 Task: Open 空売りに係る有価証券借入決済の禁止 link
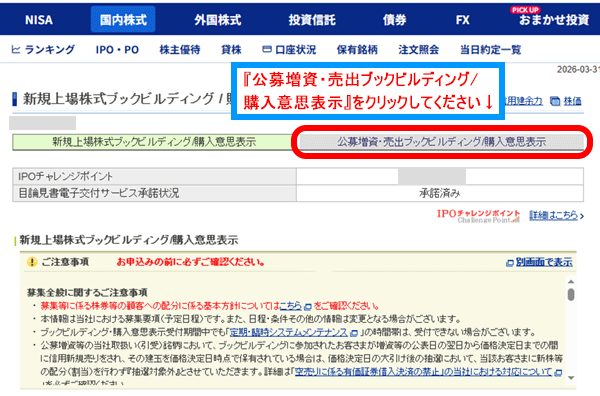point(423,372)
